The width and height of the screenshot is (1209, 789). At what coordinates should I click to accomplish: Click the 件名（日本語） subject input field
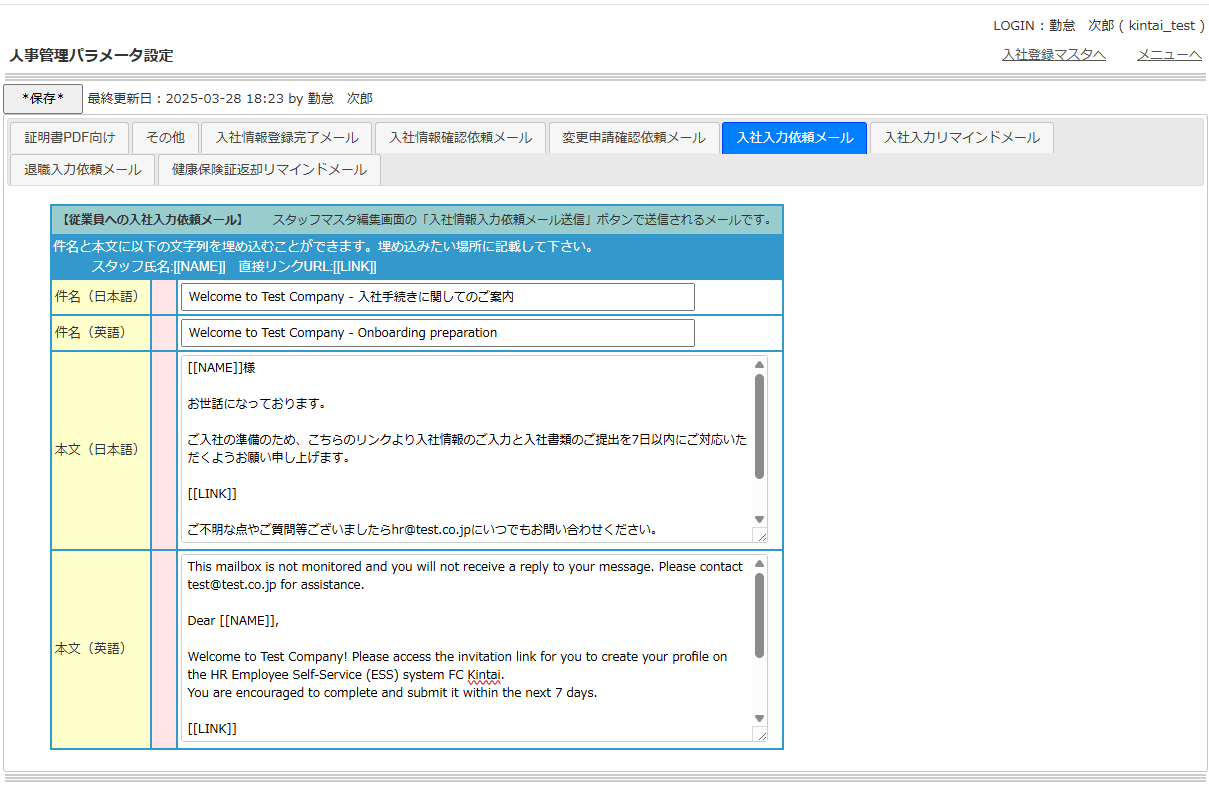click(x=437, y=297)
